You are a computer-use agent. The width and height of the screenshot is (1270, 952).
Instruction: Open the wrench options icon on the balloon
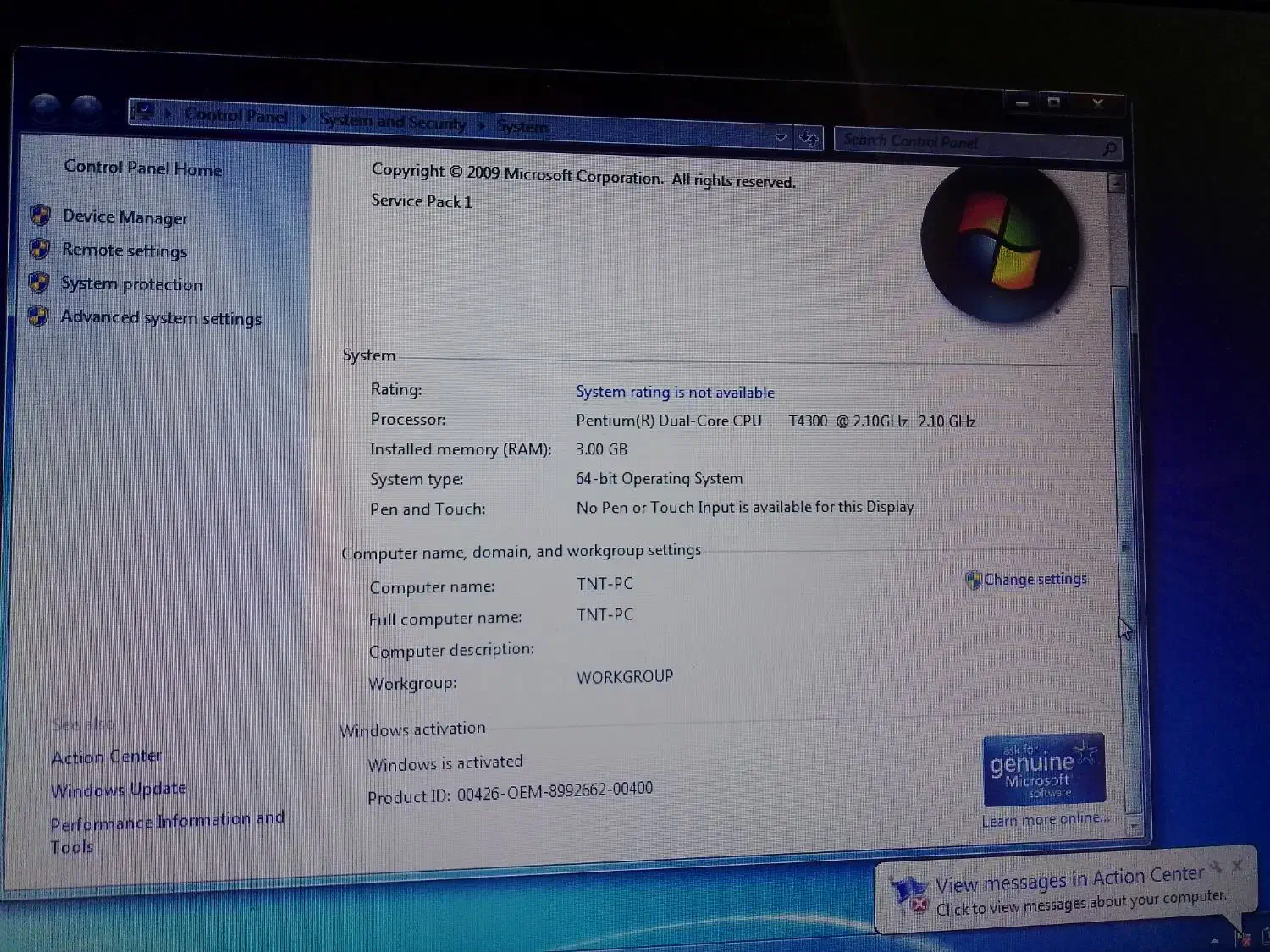coord(1216,867)
